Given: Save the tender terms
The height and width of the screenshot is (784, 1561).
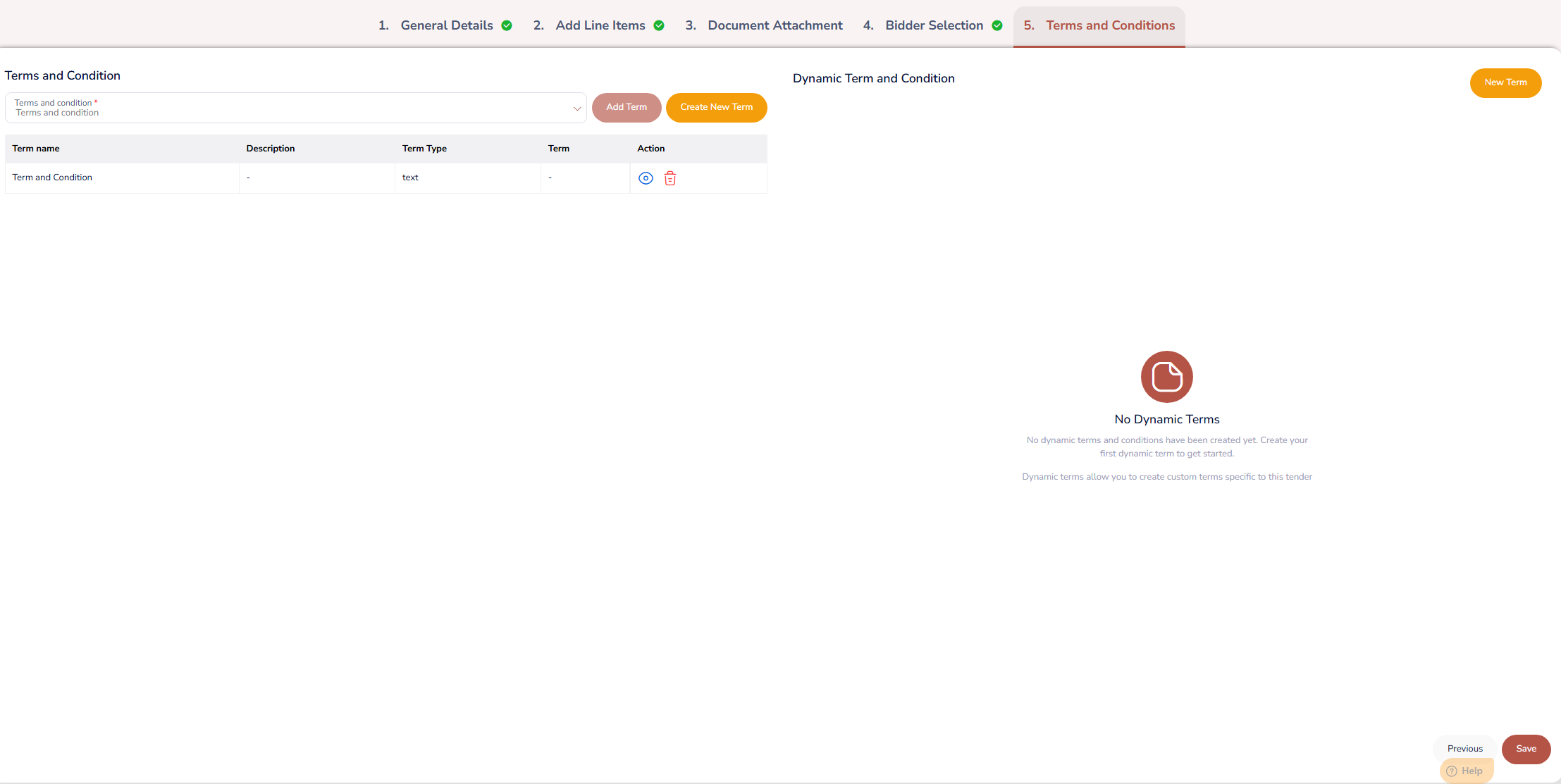Looking at the screenshot, I should pos(1526,749).
